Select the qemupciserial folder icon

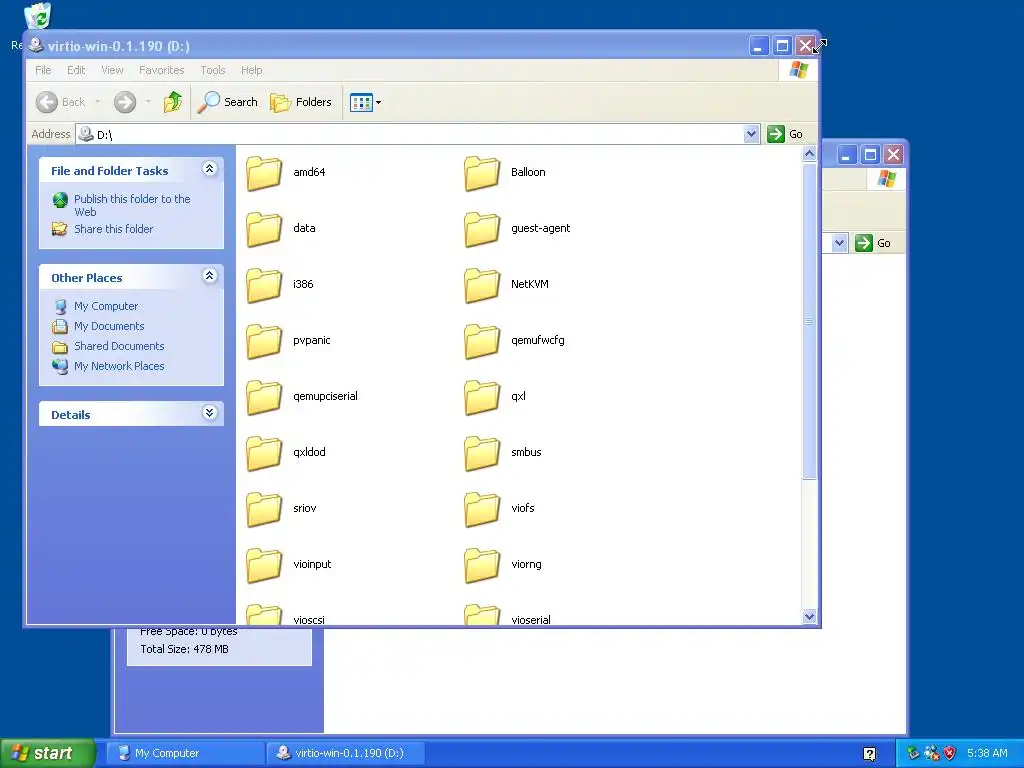point(264,397)
